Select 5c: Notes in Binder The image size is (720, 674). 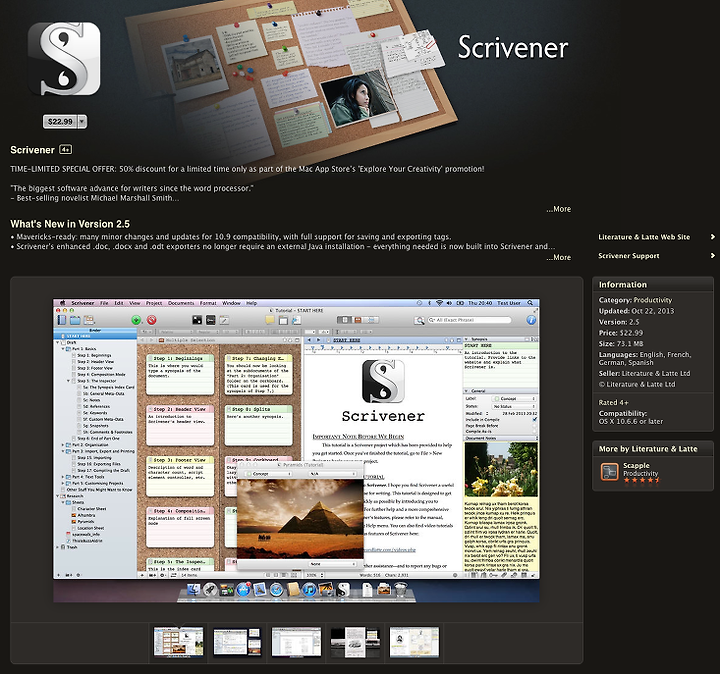[91, 400]
